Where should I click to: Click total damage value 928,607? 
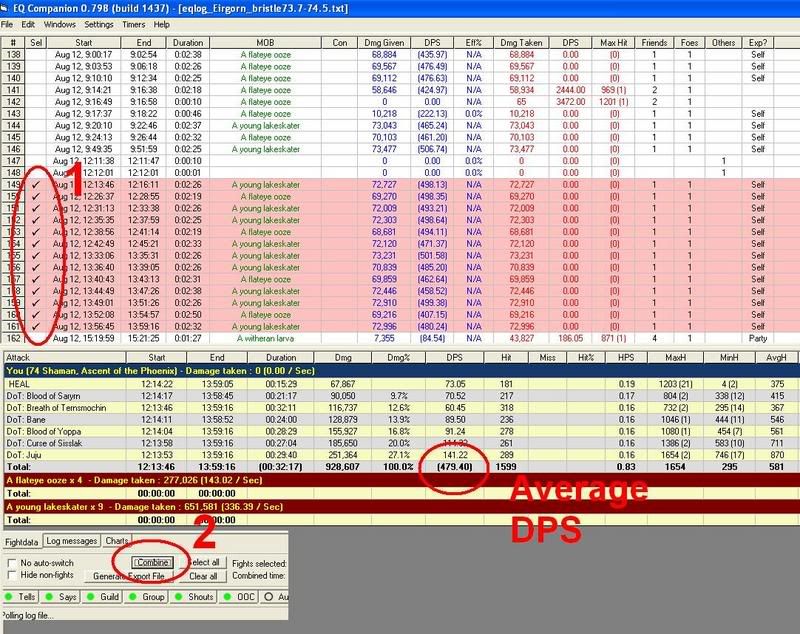pyautogui.click(x=342, y=467)
